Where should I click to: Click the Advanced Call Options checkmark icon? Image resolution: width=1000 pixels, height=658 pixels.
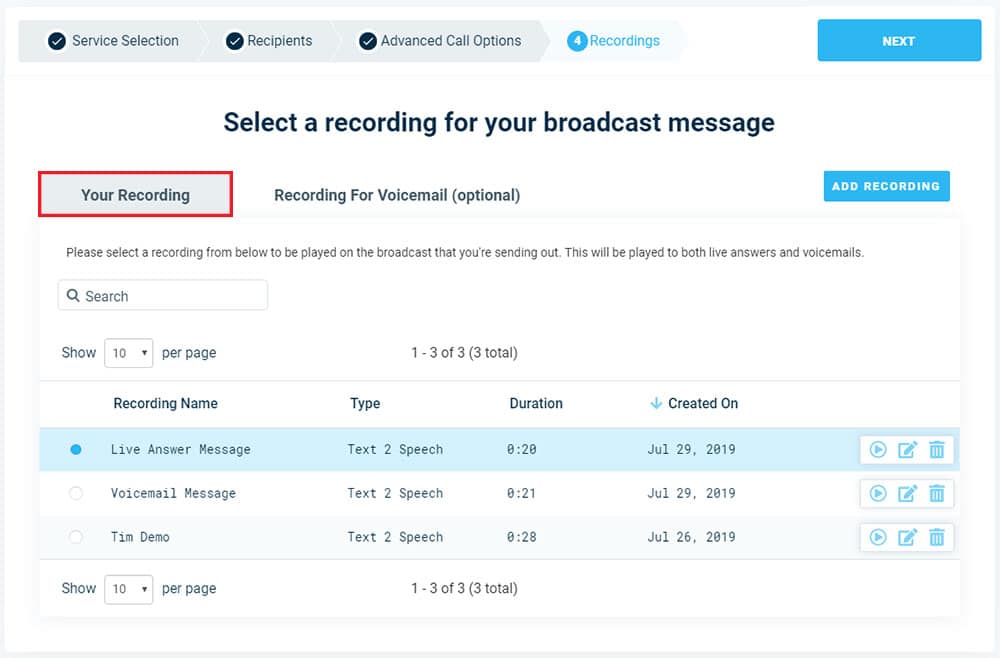point(368,41)
